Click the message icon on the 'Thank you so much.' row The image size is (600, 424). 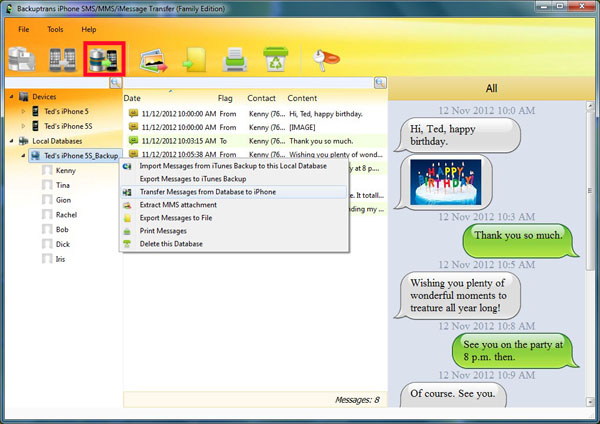pos(133,140)
